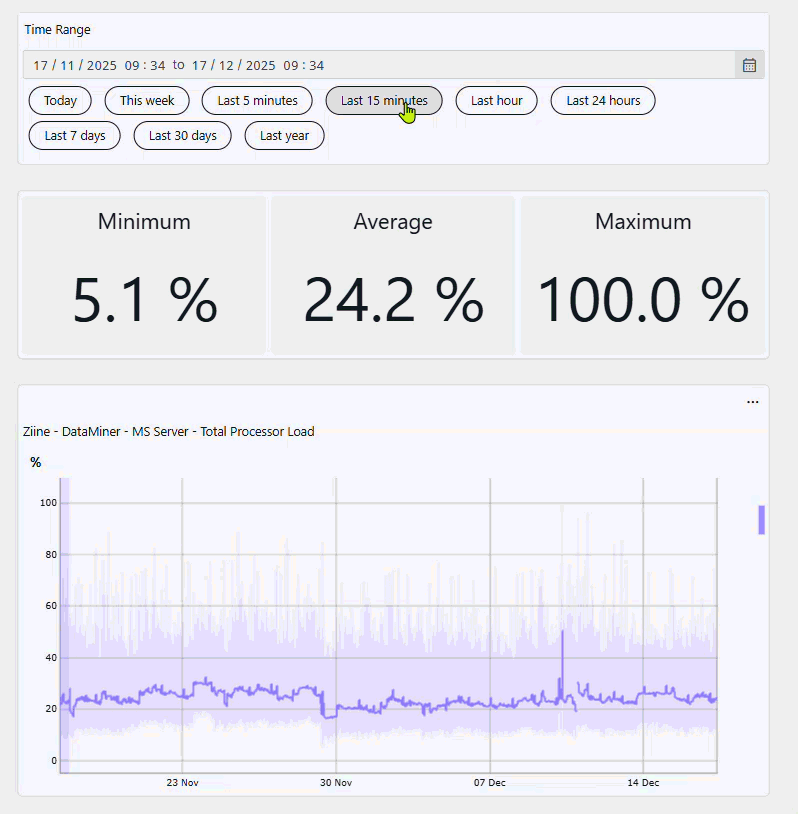Click the Last 15 minutes preset

(384, 101)
